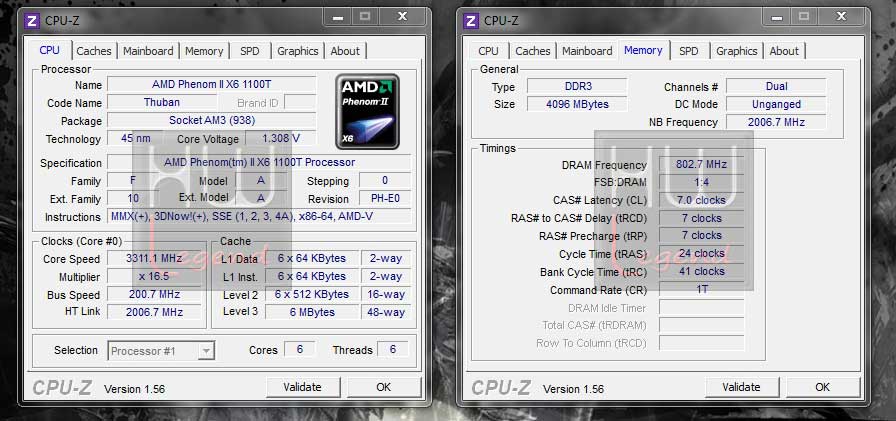896x421 pixels.
Task: Go to Graphics tab in right window
Action: pos(737,51)
